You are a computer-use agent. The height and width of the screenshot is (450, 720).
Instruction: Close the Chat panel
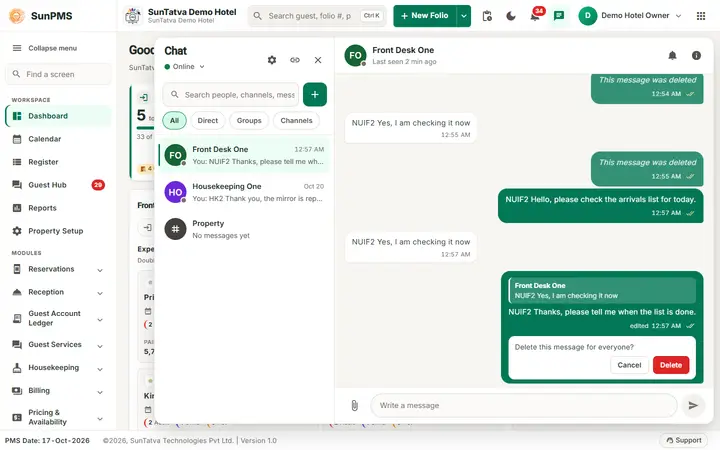click(318, 60)
